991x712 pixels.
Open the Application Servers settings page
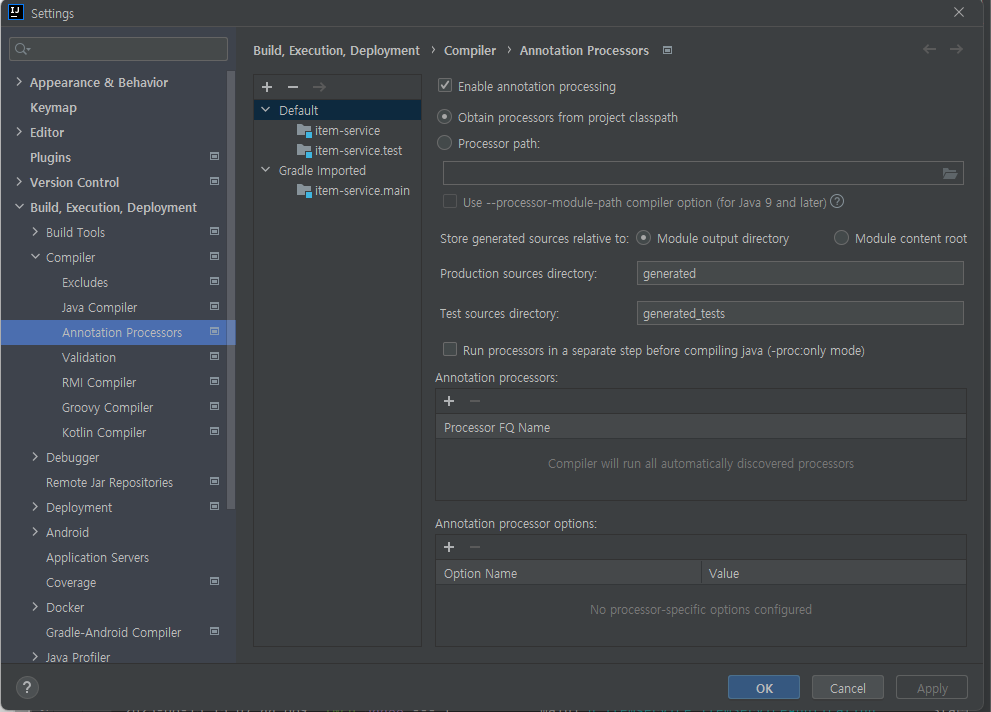tap(97, 558)
